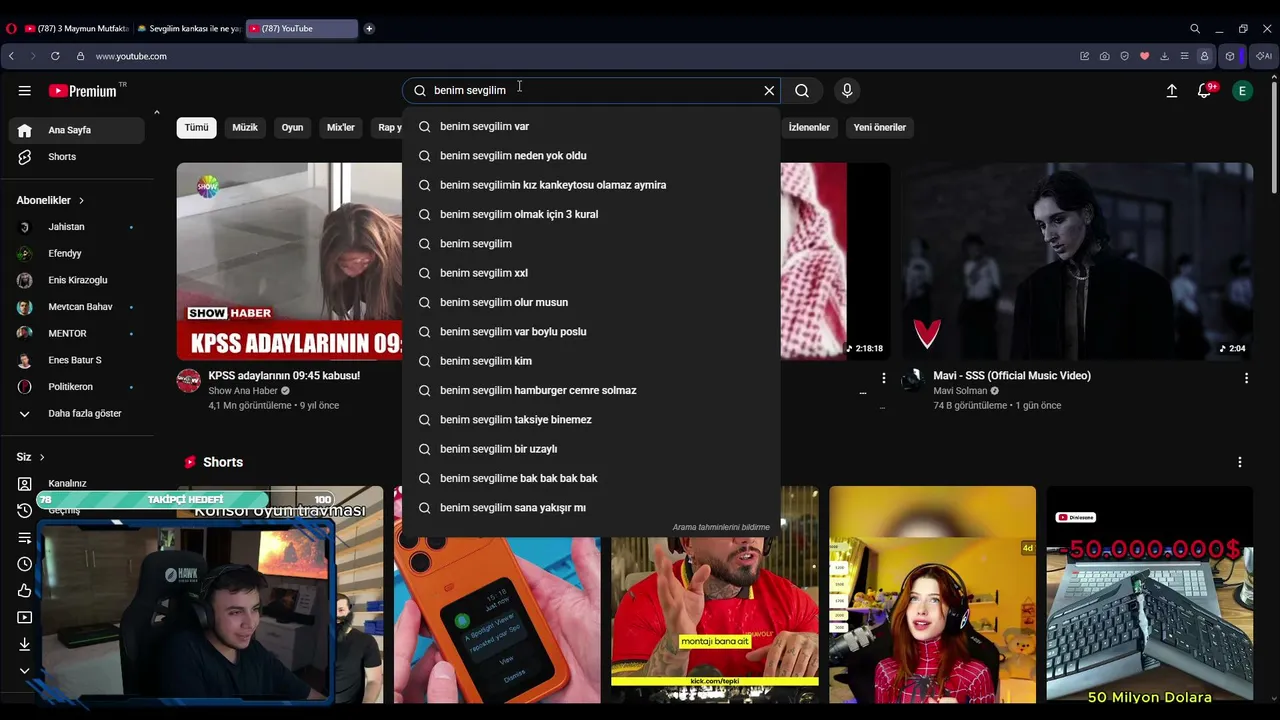Open the upload/create icon beside the bell

(1172, 91)
